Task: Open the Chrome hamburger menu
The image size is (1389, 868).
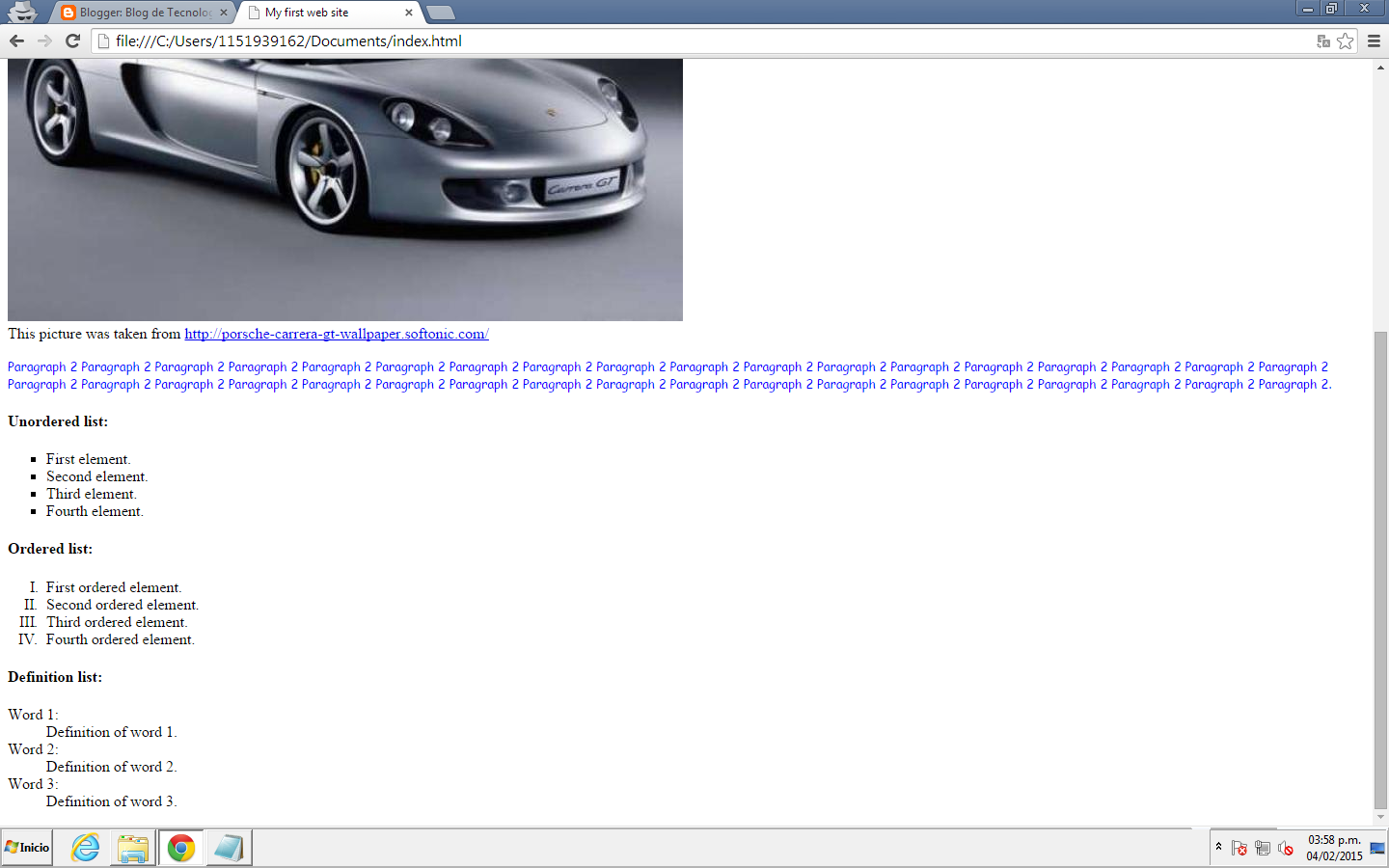Action: click(1375, 41)
